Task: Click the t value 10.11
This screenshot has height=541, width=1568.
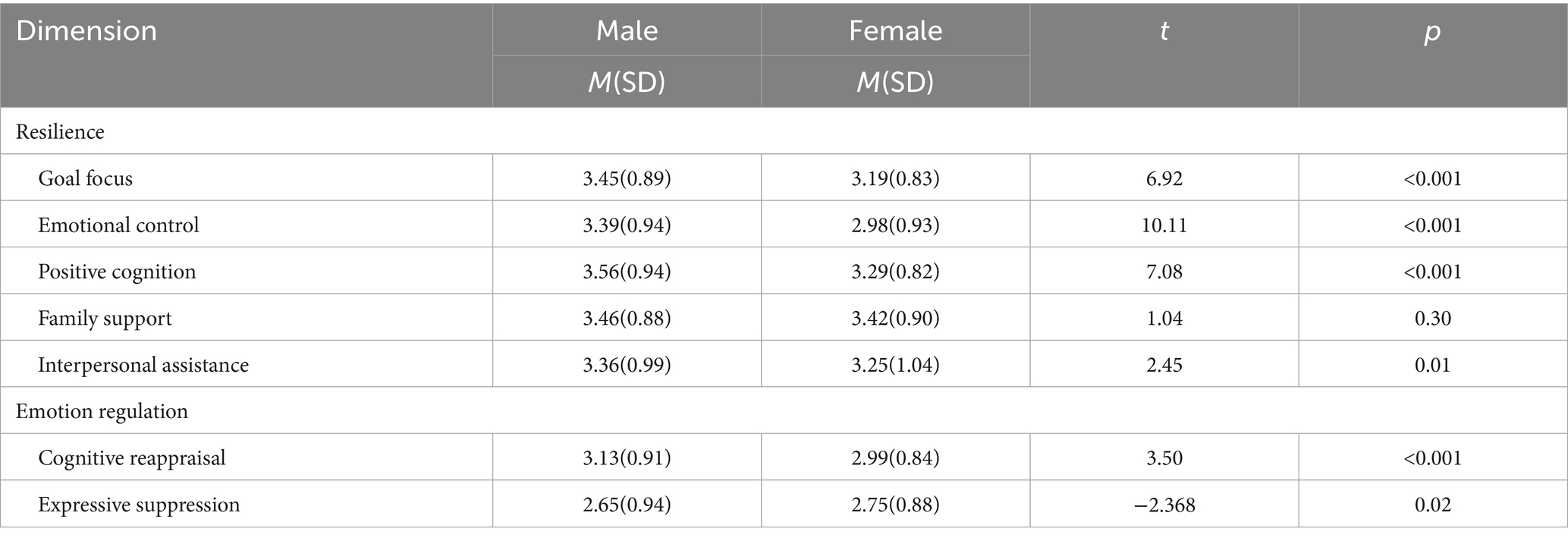Action: pyautogui.click(x=1164, y=225)
